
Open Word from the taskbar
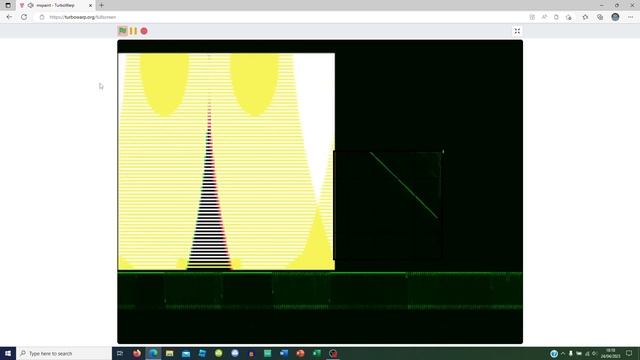[x=284, y=353]
